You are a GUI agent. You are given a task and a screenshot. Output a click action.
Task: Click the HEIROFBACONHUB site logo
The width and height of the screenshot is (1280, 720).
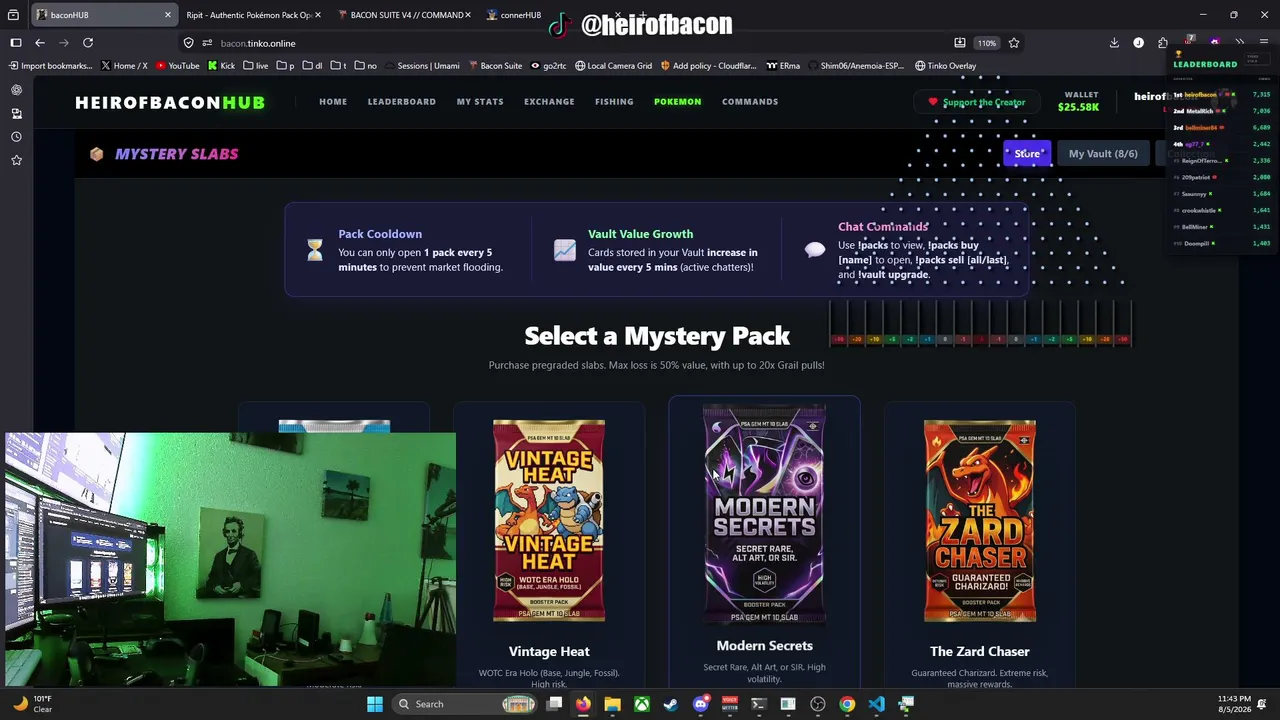[170, 102]
